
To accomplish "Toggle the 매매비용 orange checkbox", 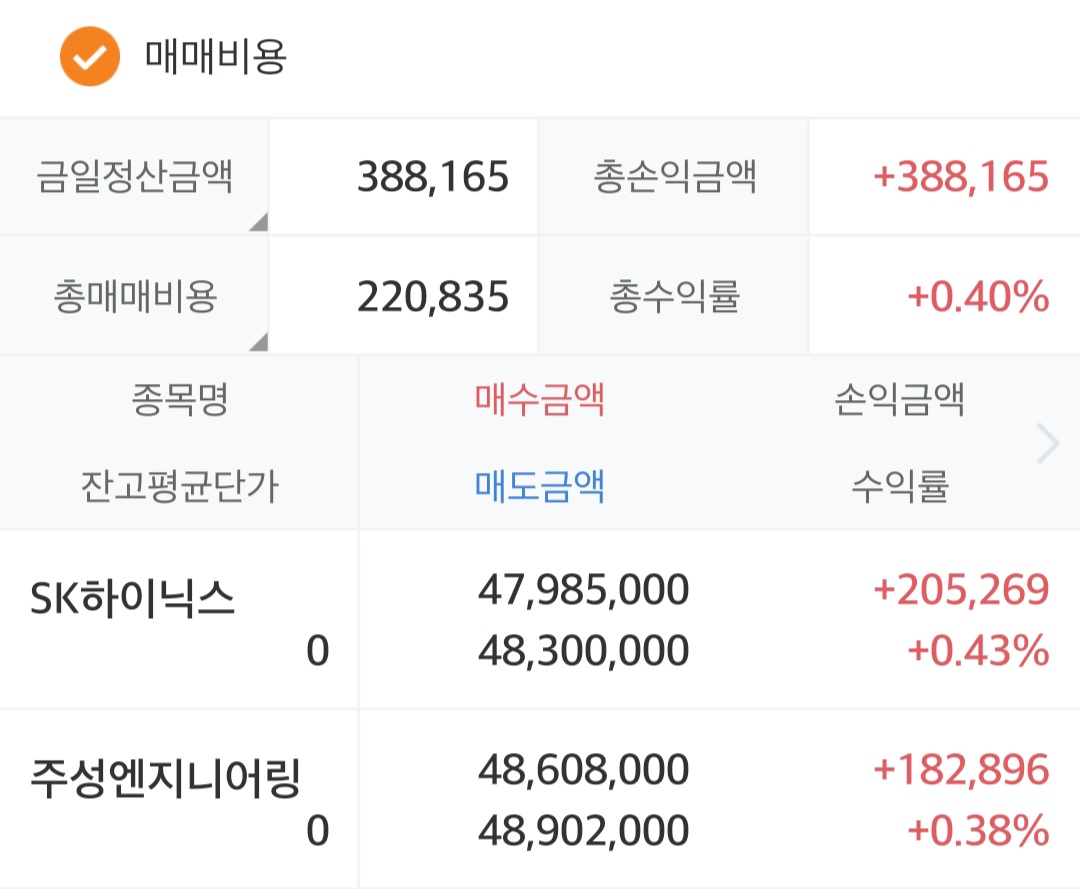I will point(90,56).
